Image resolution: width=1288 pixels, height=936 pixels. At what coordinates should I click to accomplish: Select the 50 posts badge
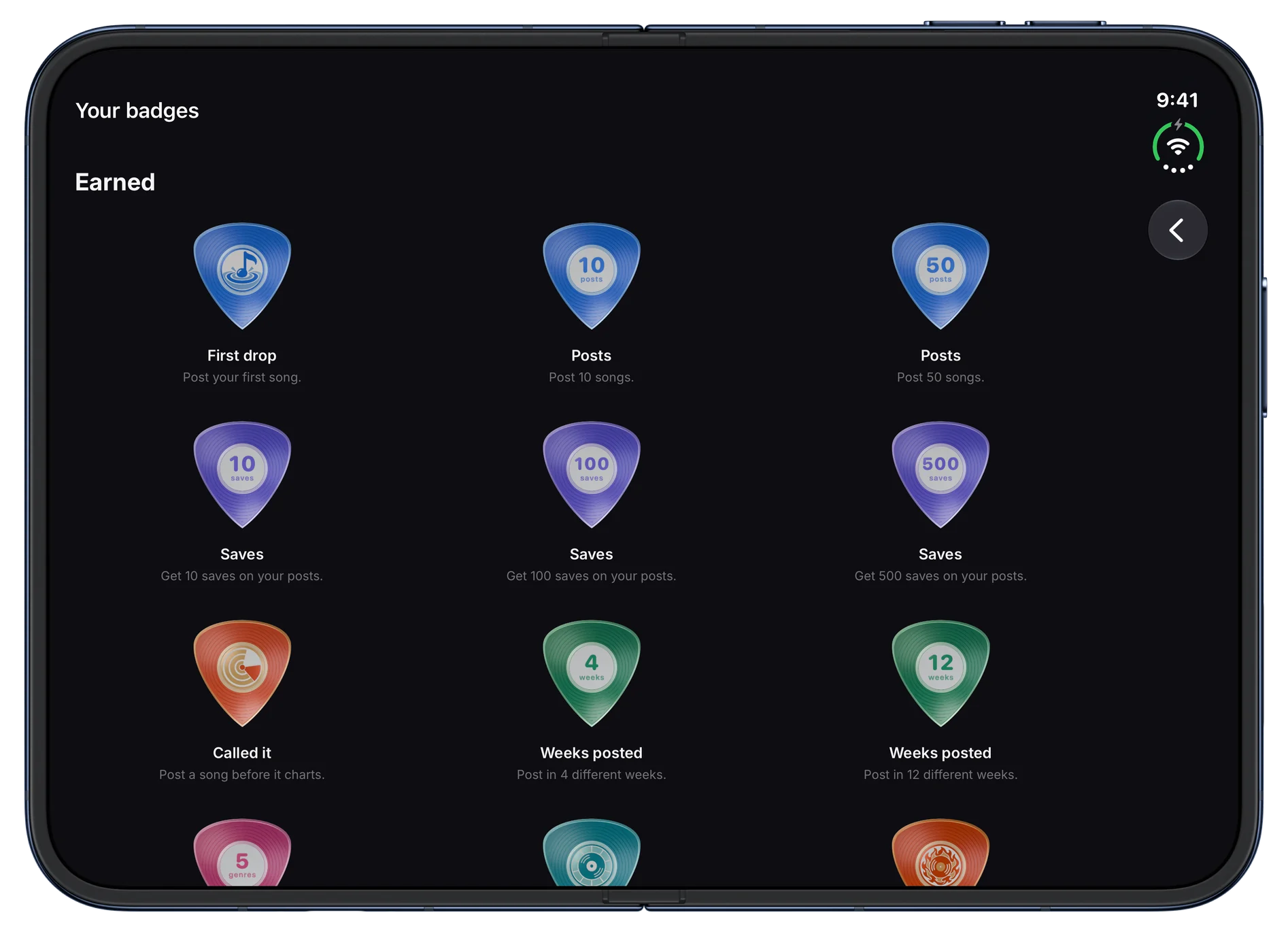tap(940, 276)
